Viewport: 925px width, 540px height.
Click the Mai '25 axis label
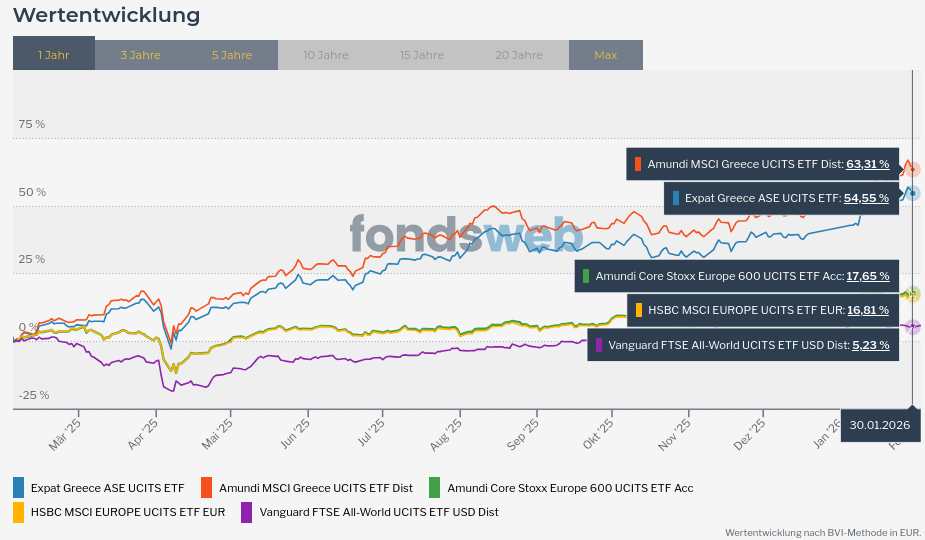tap(217, 434)
